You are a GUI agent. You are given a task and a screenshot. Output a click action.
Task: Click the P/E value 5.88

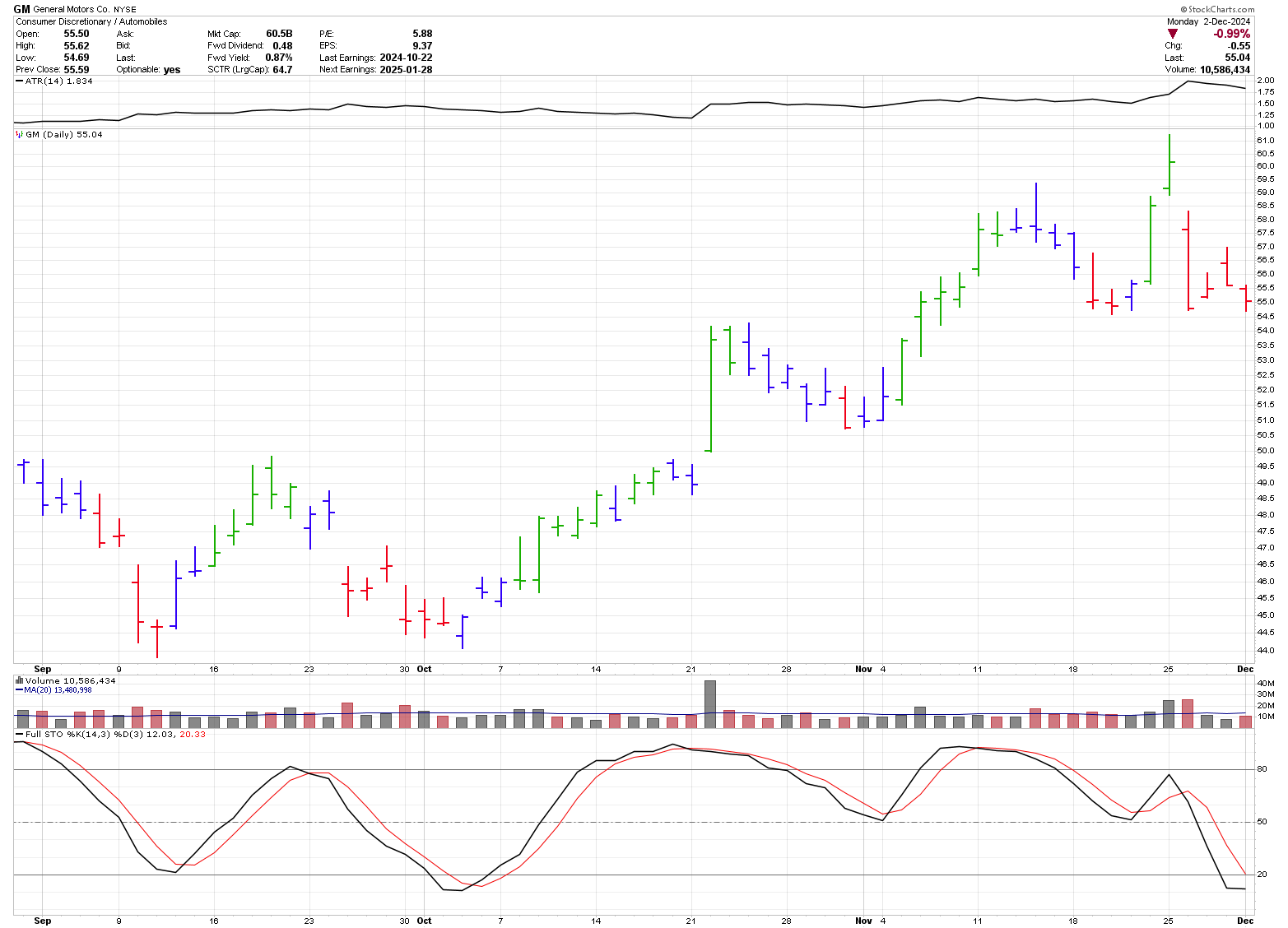(x=422, y=34)
